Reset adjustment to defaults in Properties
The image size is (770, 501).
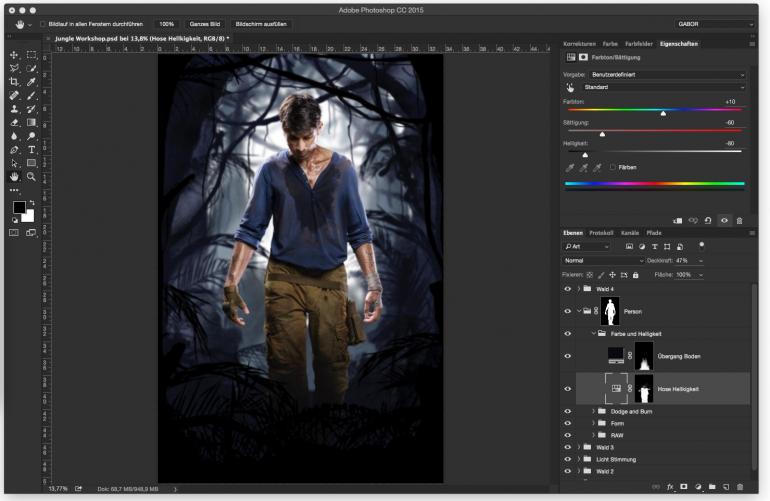point(708,221)
